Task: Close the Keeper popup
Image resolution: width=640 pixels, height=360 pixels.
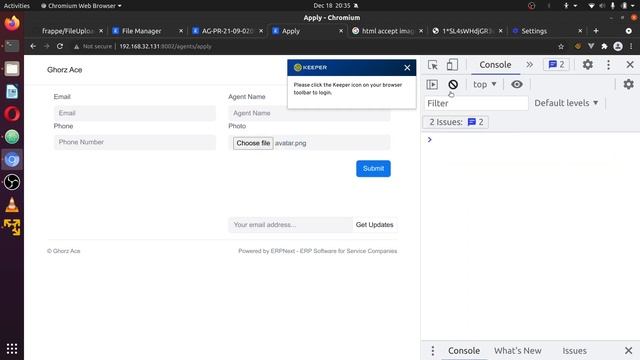Action: click(407, 68)
